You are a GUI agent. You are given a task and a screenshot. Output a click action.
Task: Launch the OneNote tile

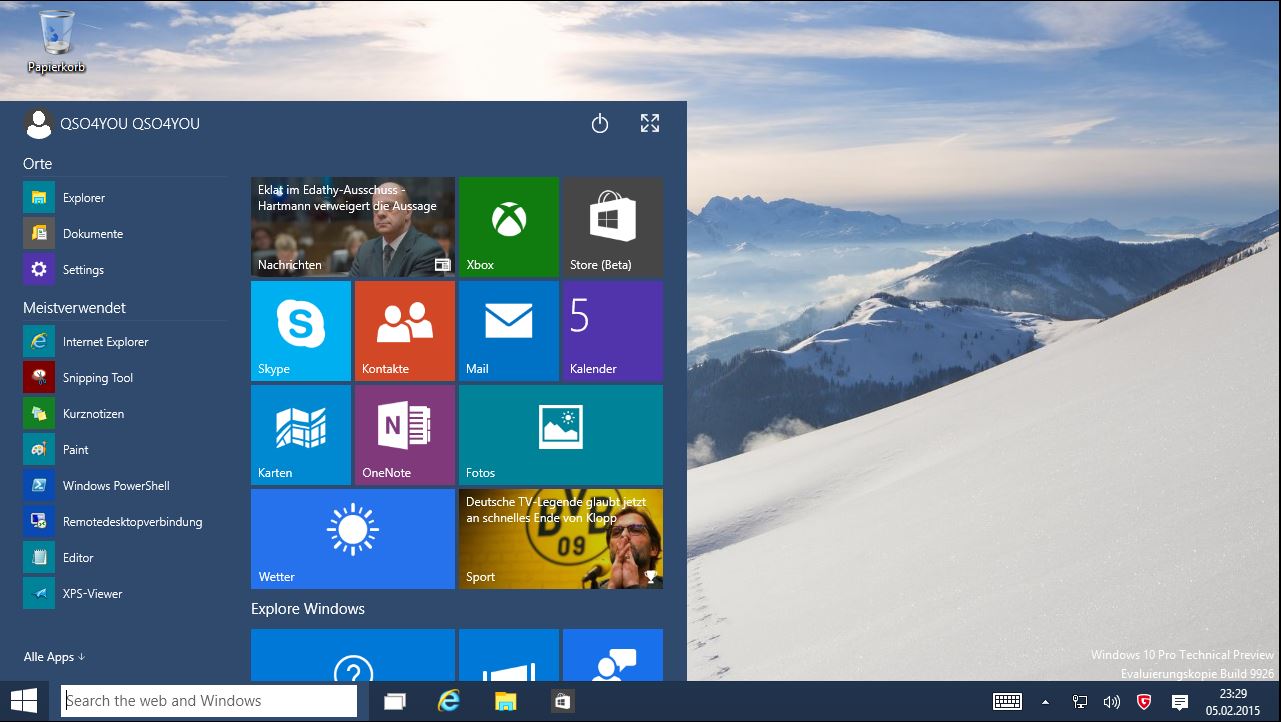[405, 435]
